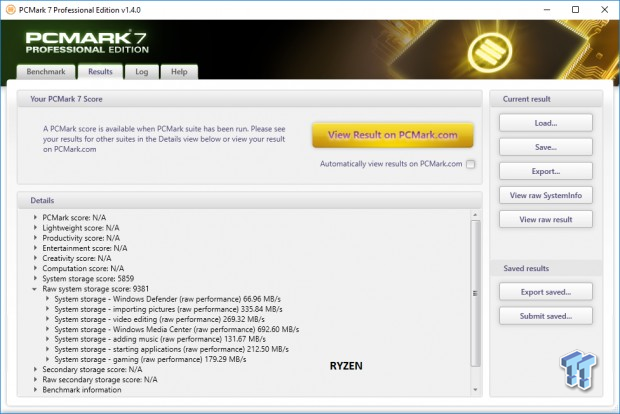Expand the Lightweight score entry
Screen dimensions: 620x414
coord(36,228)
